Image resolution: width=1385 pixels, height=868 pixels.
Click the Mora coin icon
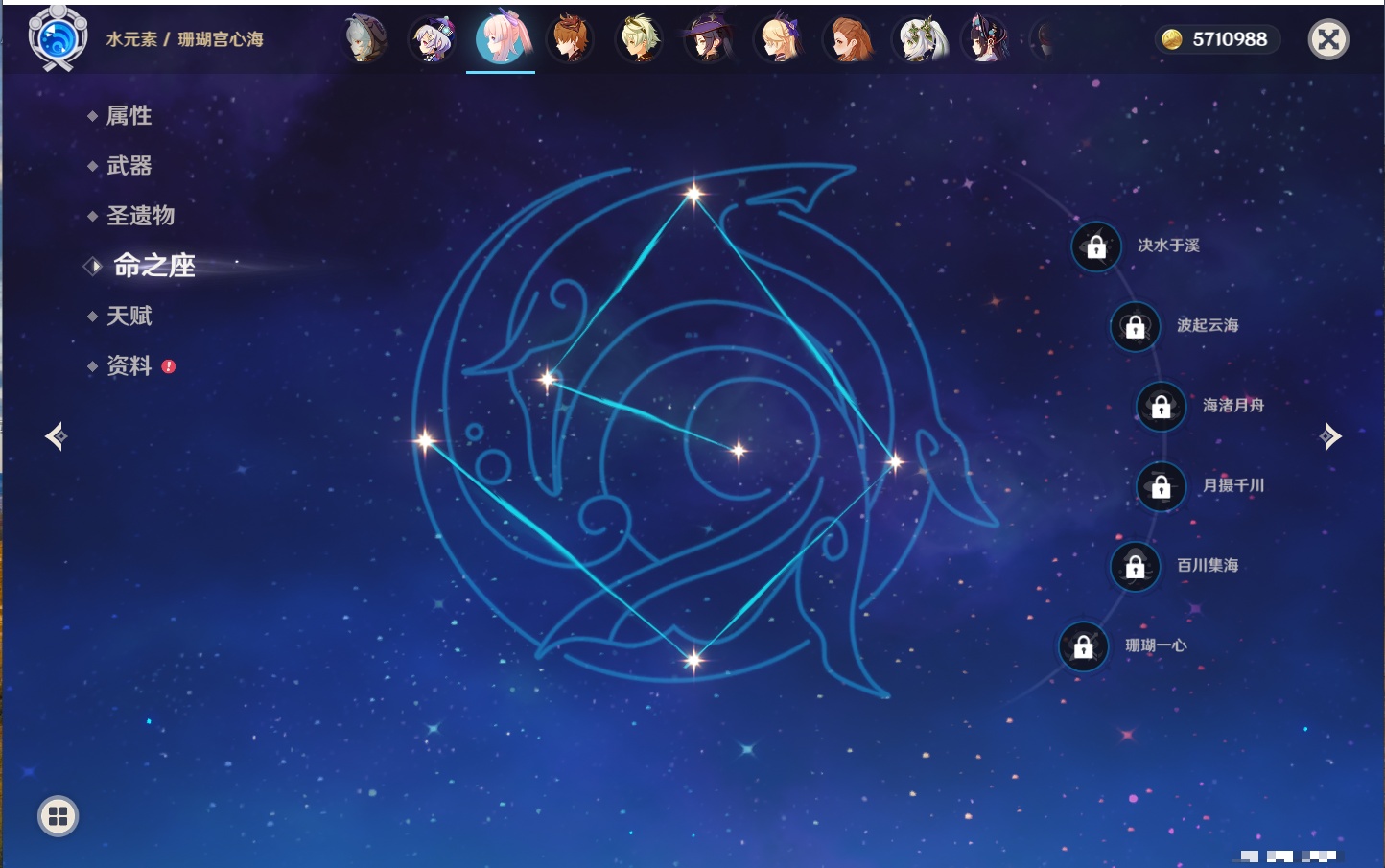tap(1171, 39)
